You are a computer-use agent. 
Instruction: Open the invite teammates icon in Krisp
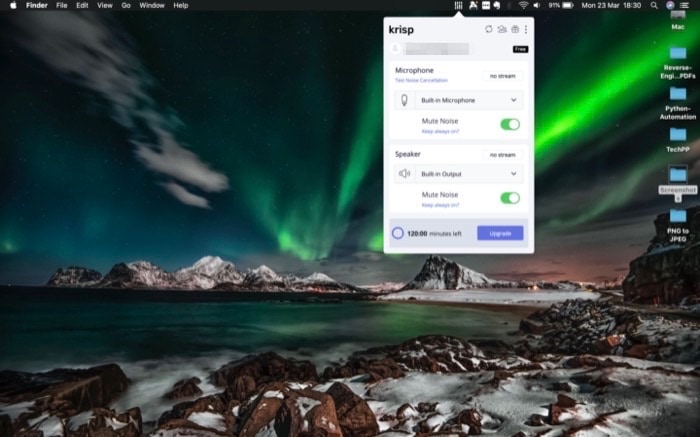[502, 29]
